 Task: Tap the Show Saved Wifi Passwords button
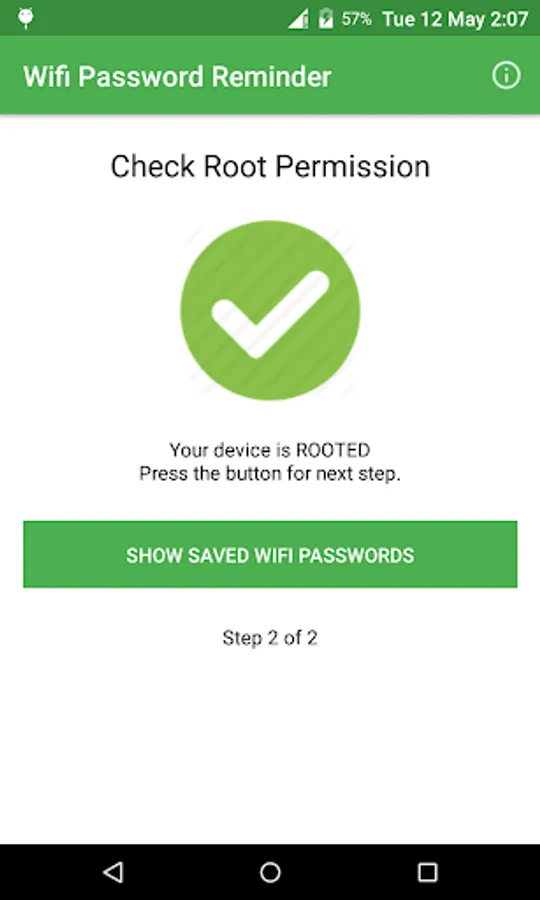pos(270,554)
